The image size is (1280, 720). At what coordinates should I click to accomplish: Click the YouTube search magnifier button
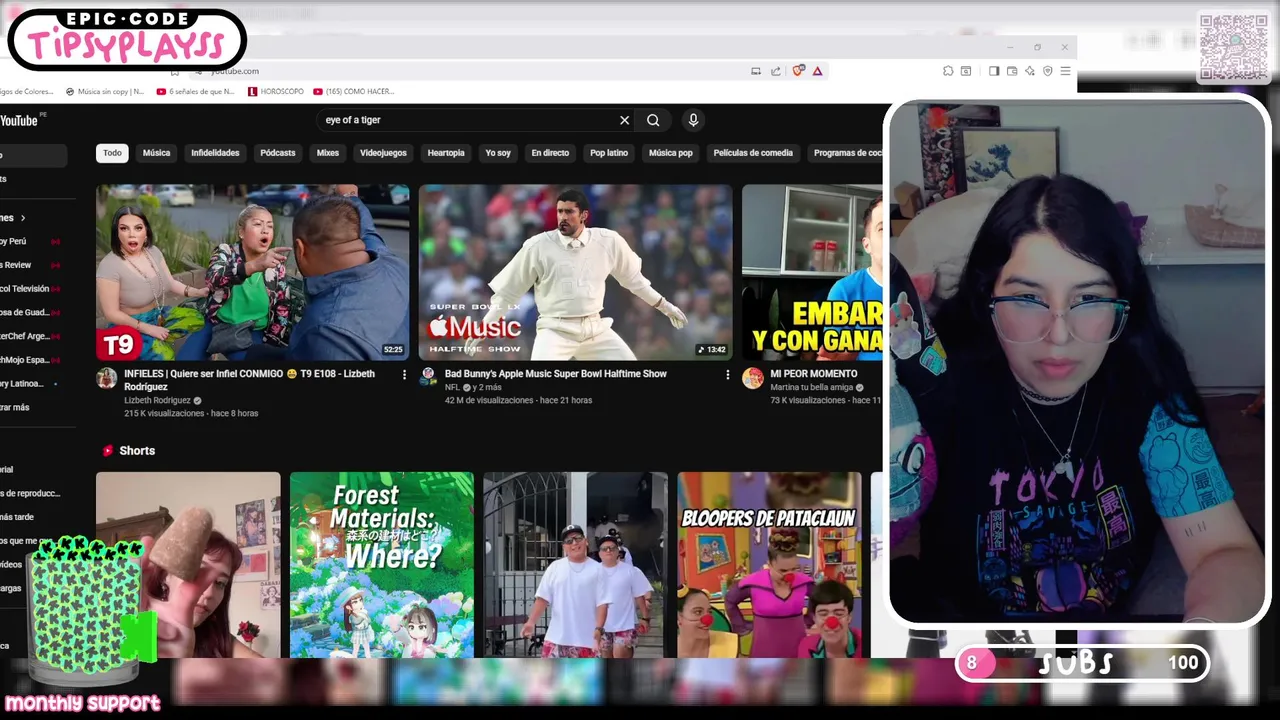pyautogui.click(x=653, y=120)
